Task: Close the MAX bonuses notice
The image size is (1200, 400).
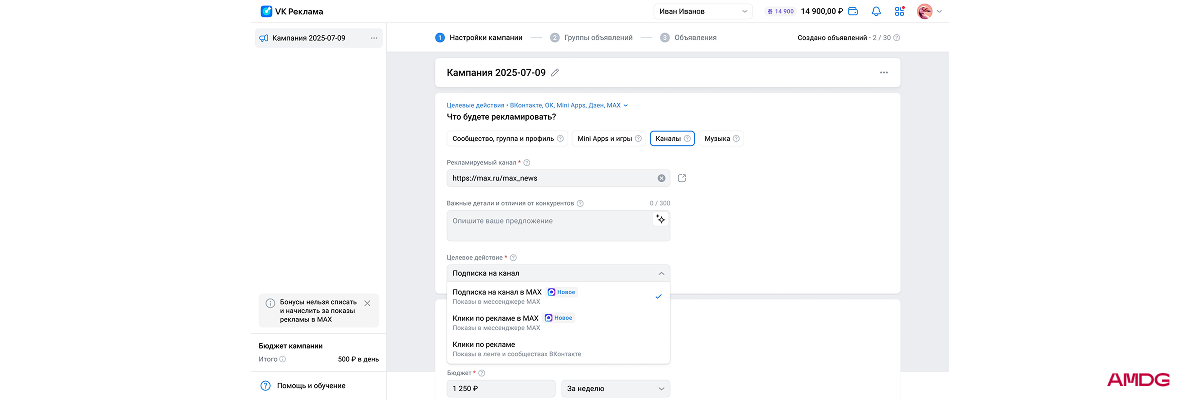Action: point(367,303)
